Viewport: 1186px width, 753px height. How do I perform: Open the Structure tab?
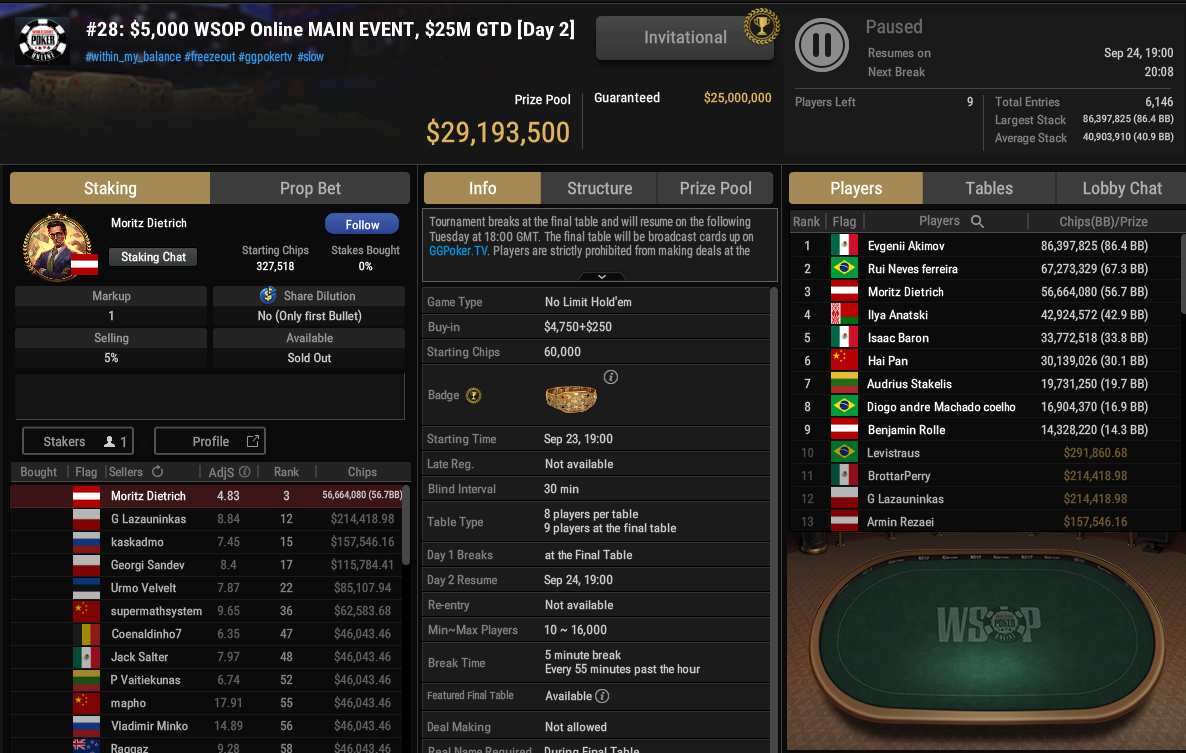pos(599,188)
